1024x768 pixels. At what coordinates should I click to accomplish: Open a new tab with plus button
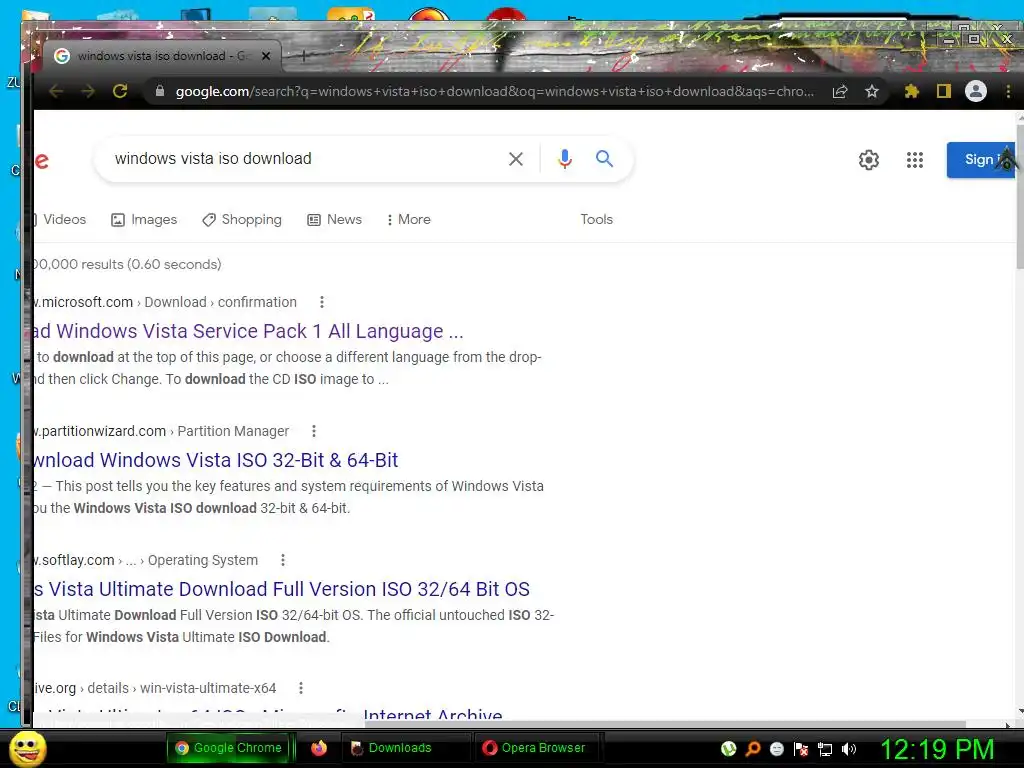tap(303, 56)
